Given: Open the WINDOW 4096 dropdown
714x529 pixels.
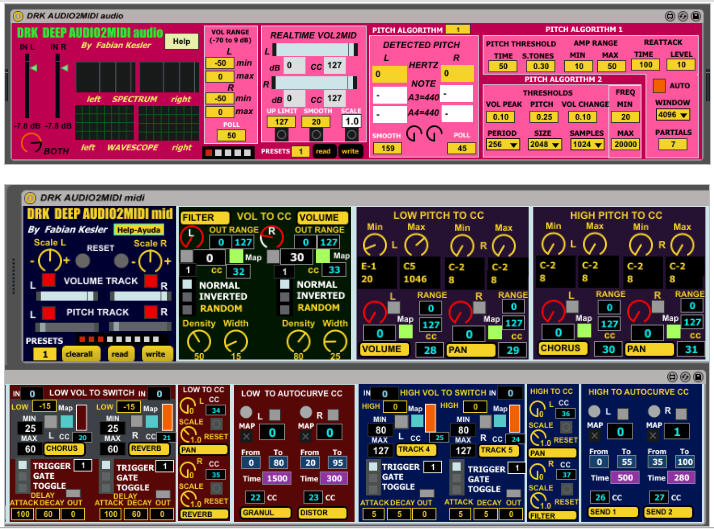Looking at the screenshot, I should coord(672,115).
